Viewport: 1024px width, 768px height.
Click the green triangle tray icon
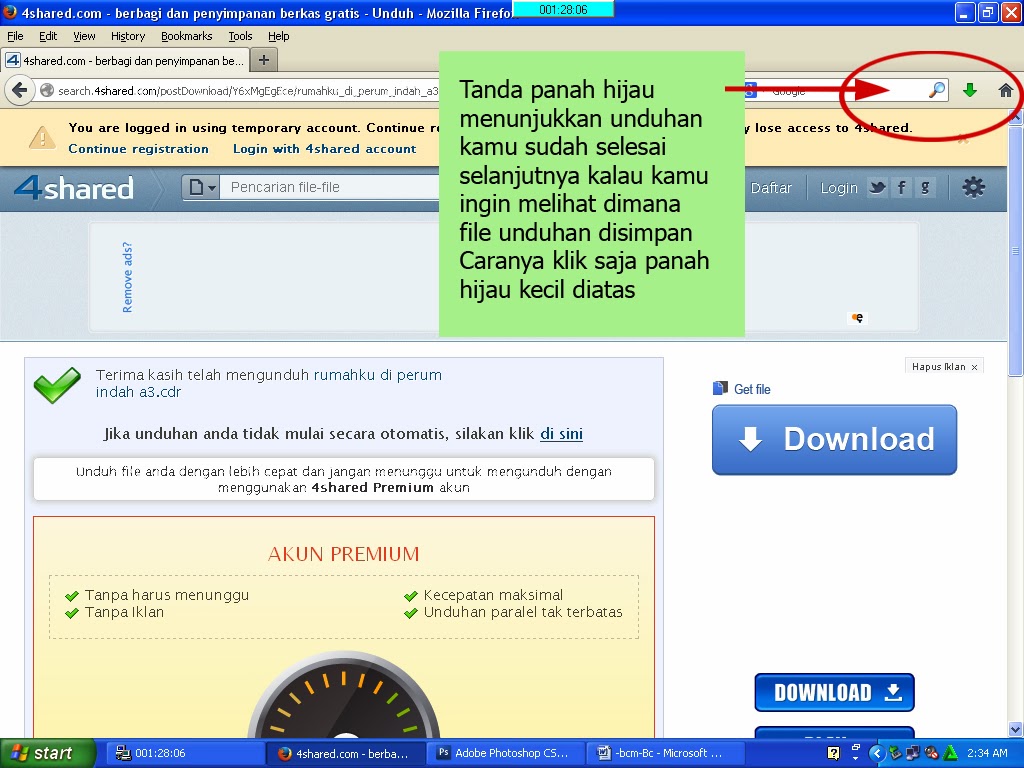[x=951, y=753]
